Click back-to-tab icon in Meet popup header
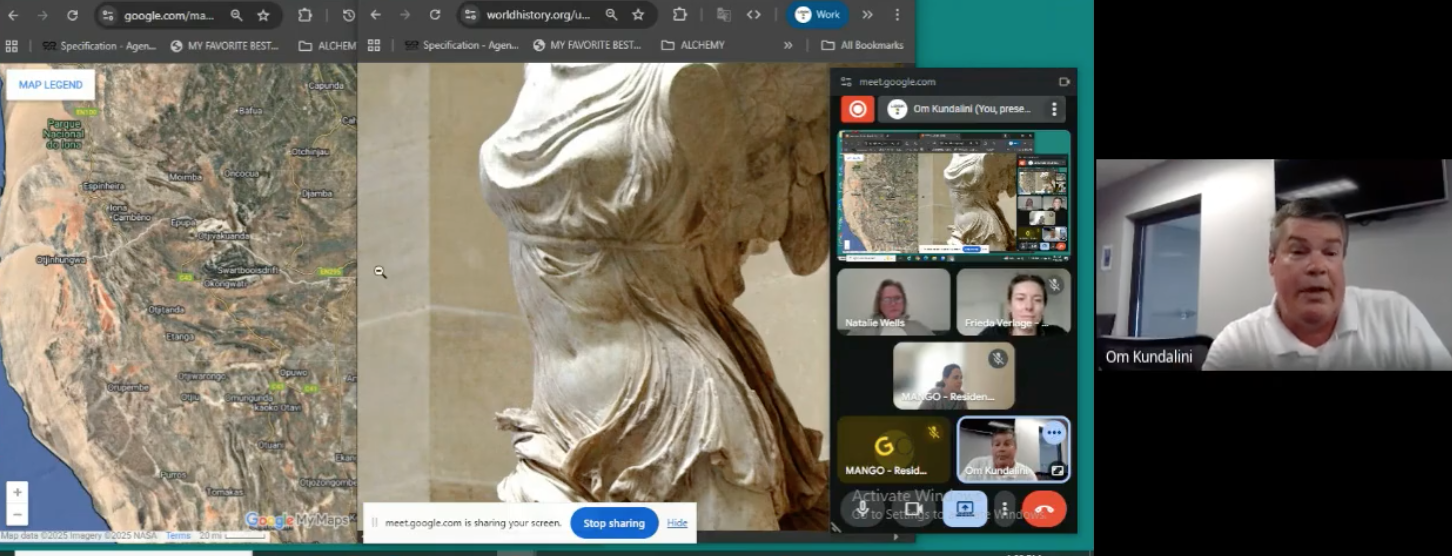This screenshot has height=556, width=1452. [1063, 82]
